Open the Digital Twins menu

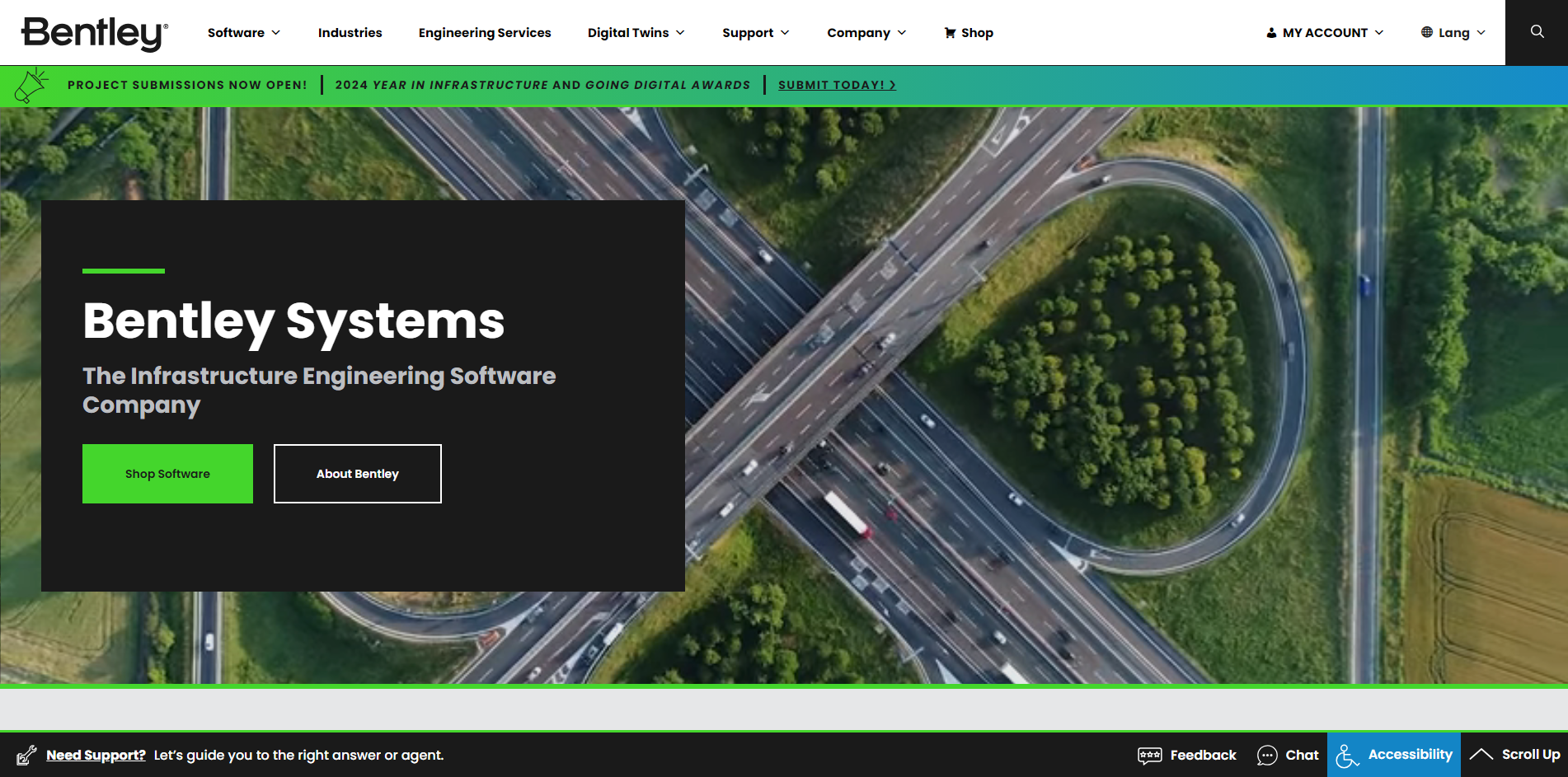click(628, 33)
